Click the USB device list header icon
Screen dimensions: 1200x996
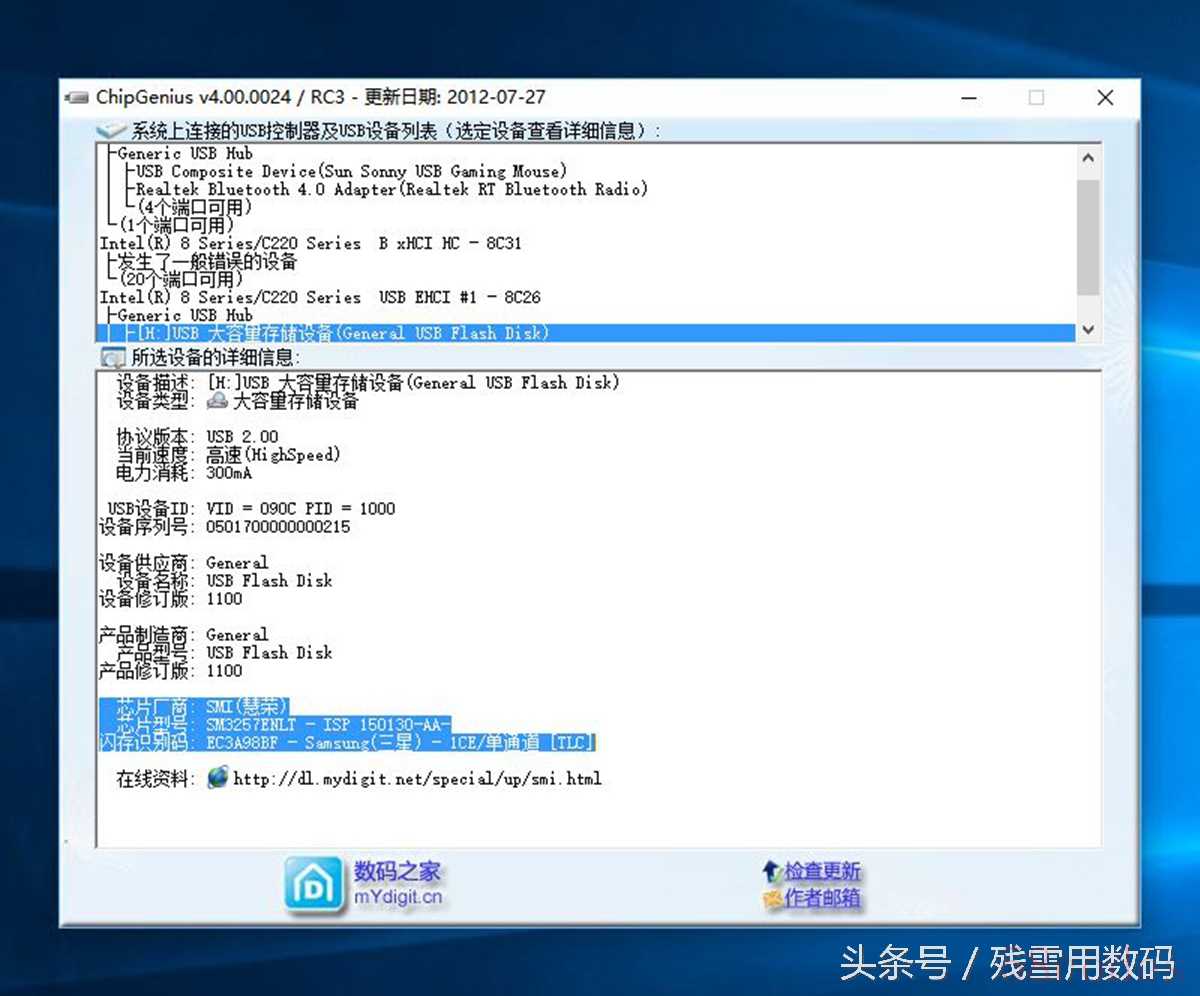110,131
